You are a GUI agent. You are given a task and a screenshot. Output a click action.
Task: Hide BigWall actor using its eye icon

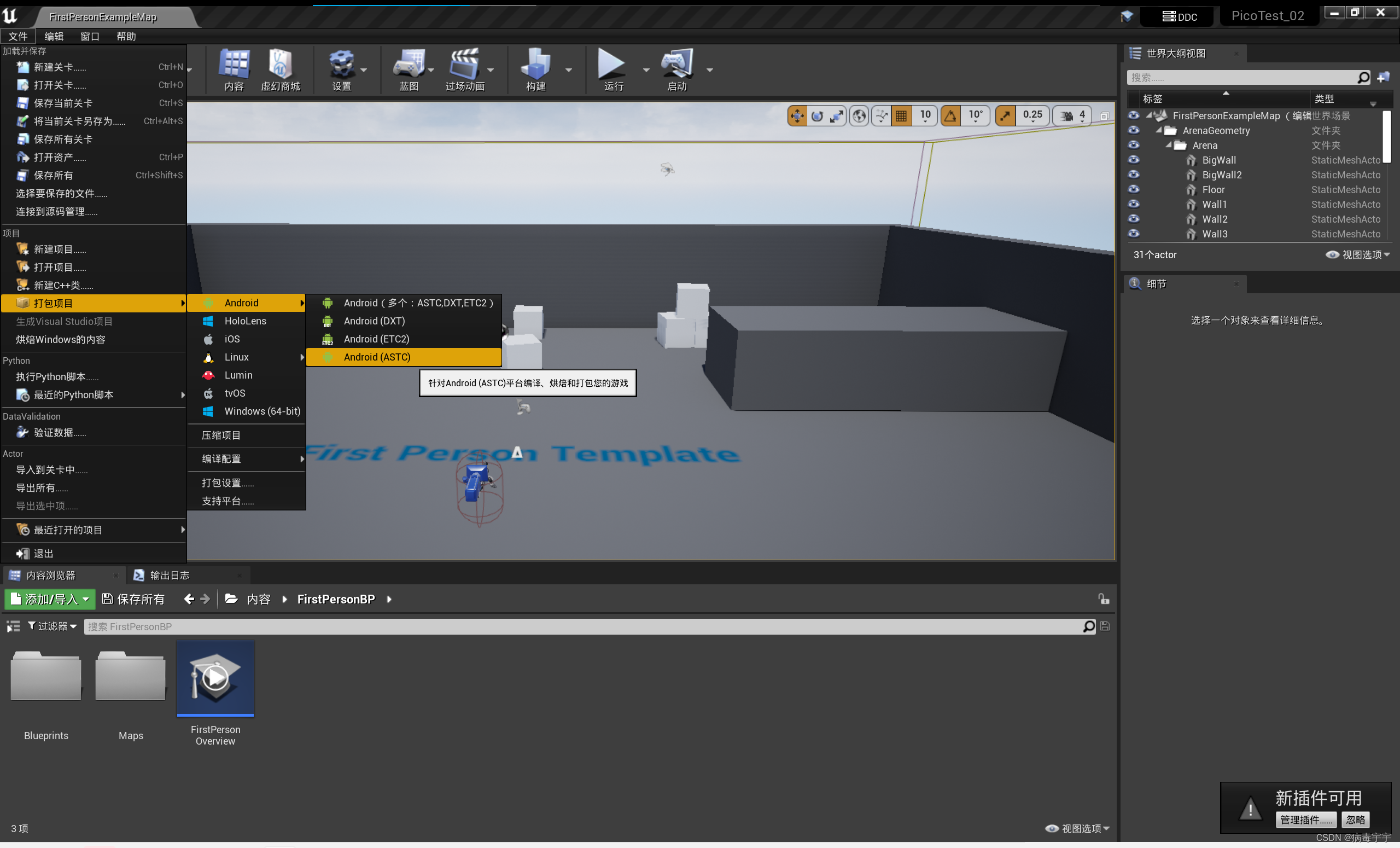coord(1133,160)
